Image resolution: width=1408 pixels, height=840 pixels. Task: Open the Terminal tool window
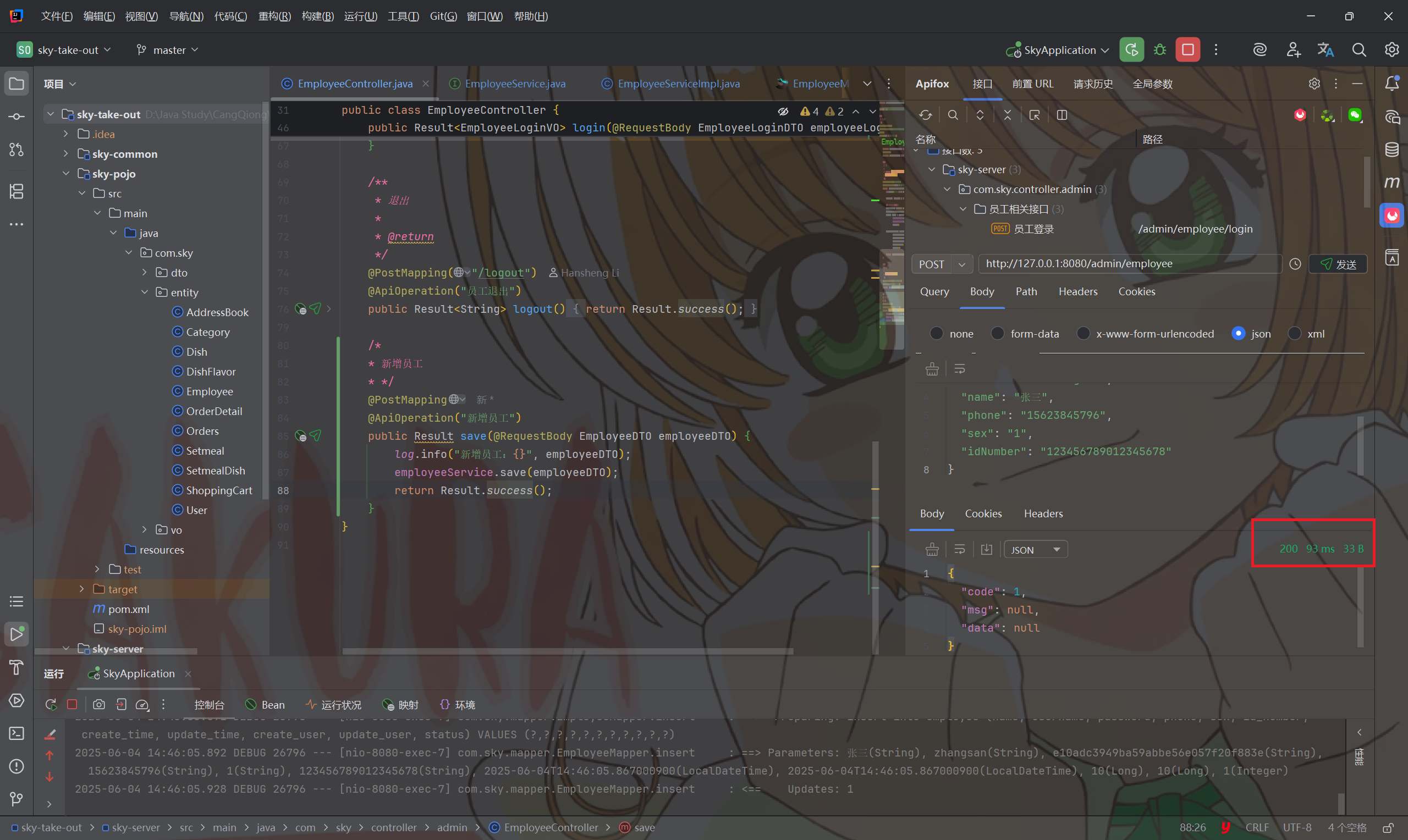click(x=16, y=733)
